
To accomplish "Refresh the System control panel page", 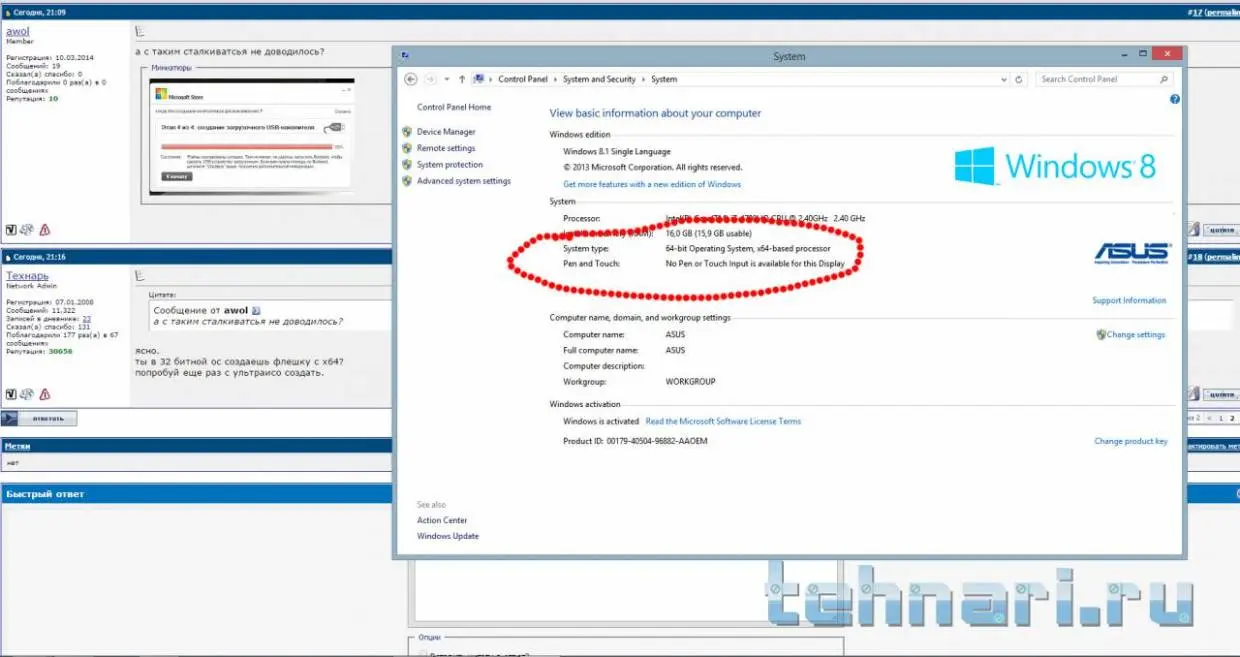I will [1019, 79].
